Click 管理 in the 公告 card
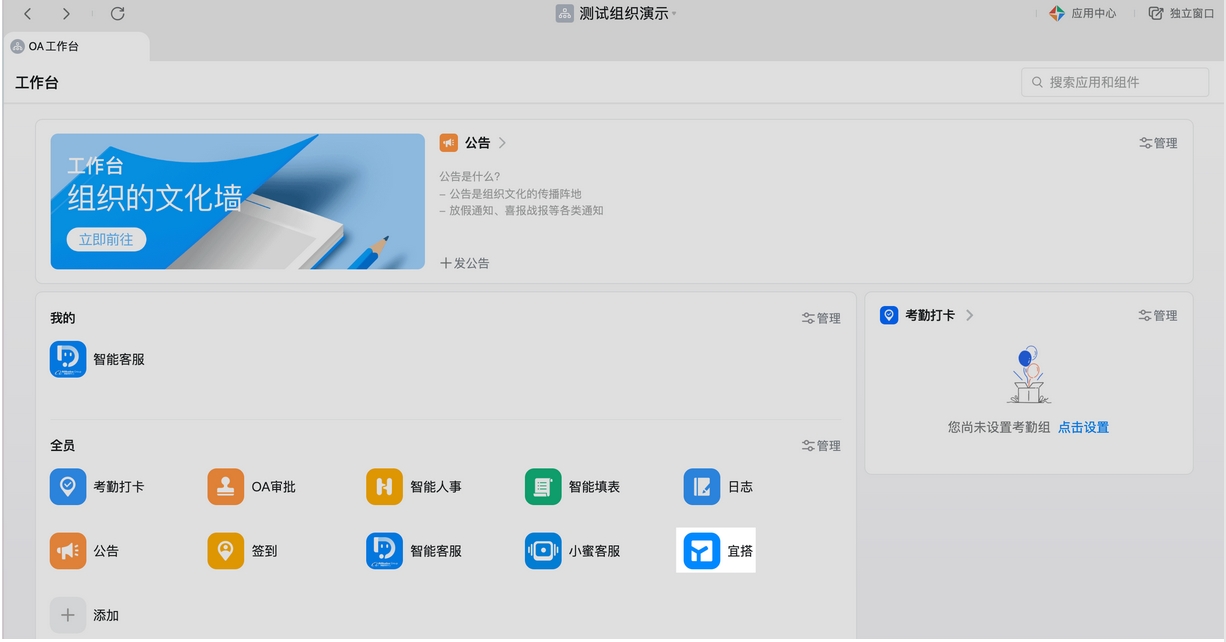The image size is (1226, 642). pyautogui.click(x=1158, y=143)
